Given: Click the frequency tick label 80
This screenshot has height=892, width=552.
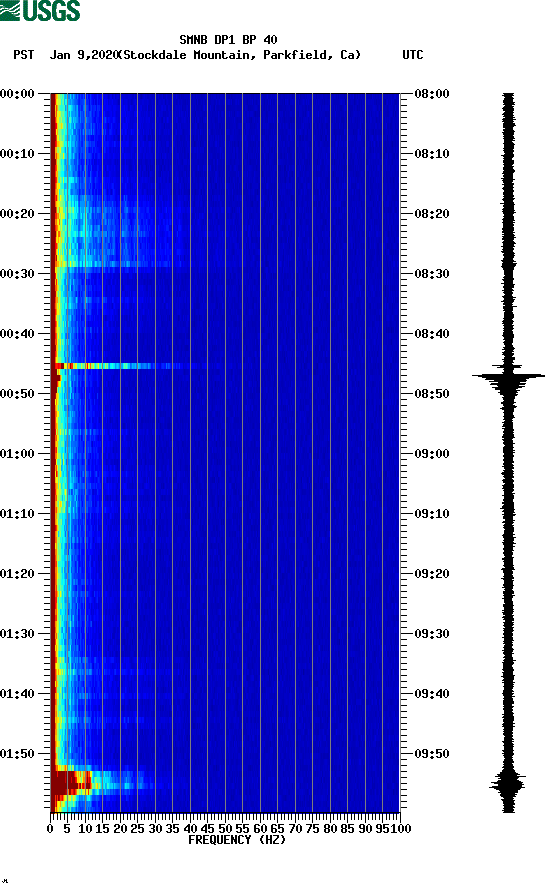Looking at the screenshot, I should [330, 829].
